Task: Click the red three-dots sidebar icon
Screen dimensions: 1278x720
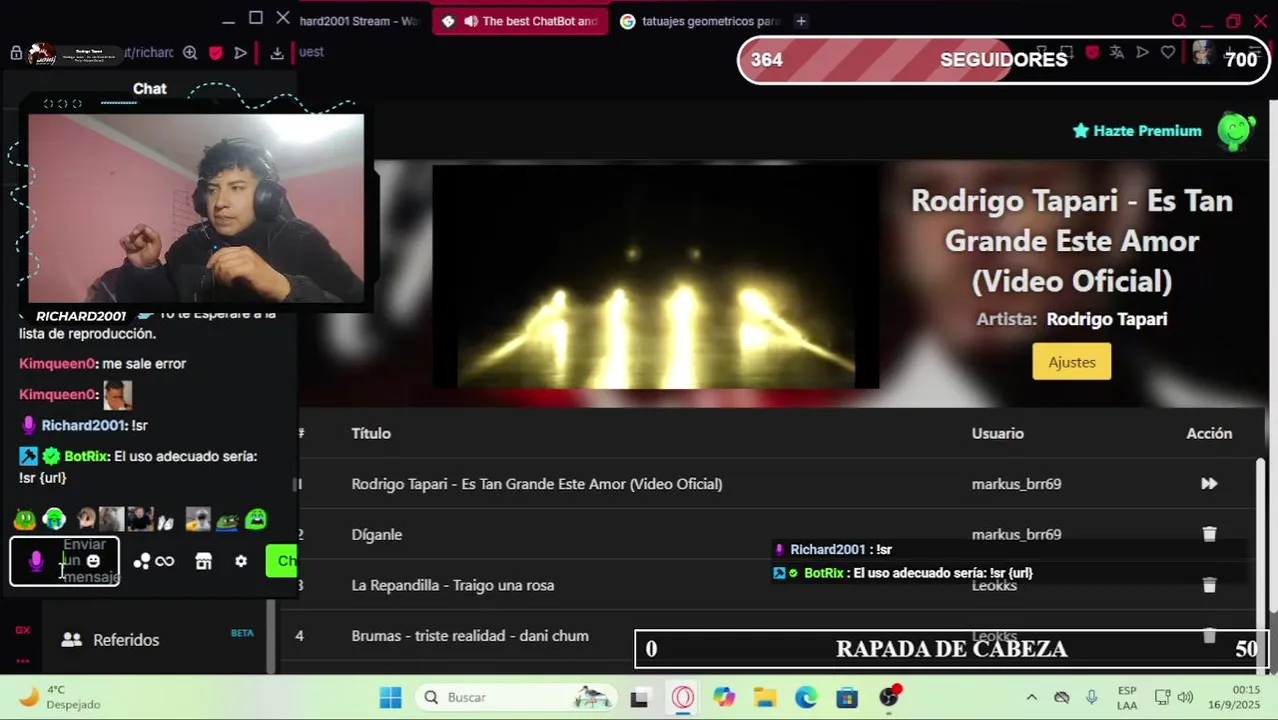Action: pyautogui.click(x=22, y=660)
